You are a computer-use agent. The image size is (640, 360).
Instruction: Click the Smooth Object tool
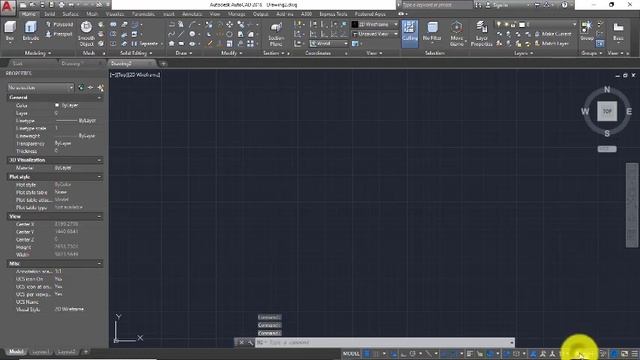(86, 33)
